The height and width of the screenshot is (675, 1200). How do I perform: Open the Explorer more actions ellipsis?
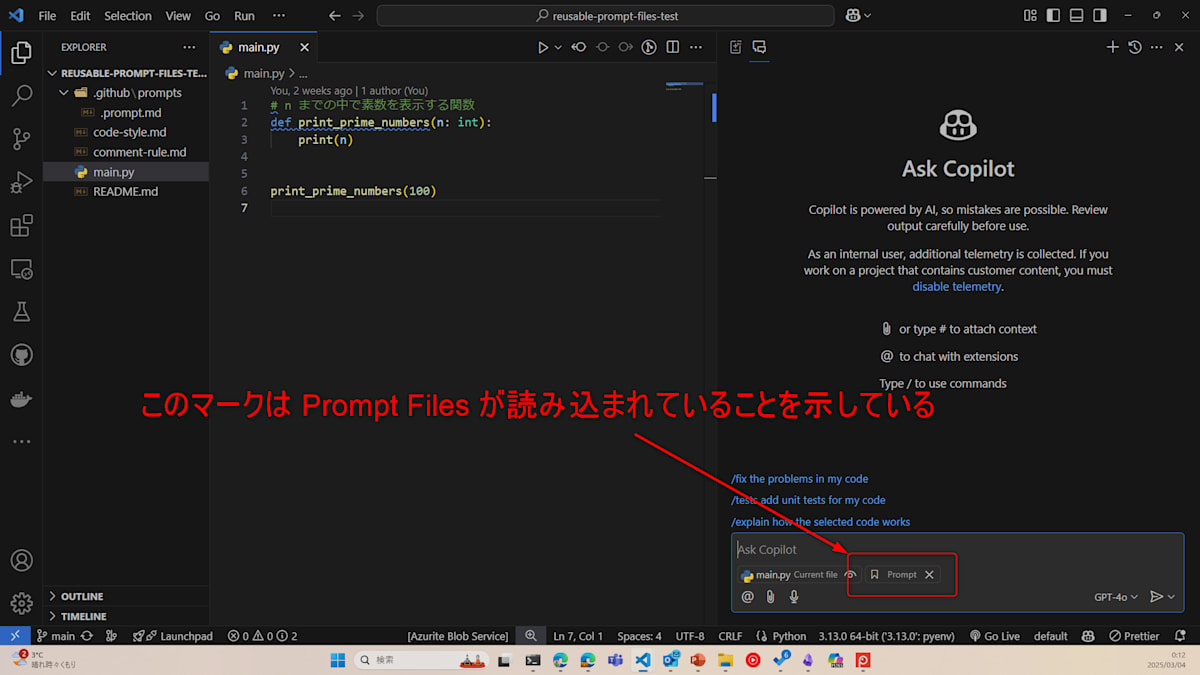click(190, 47)
